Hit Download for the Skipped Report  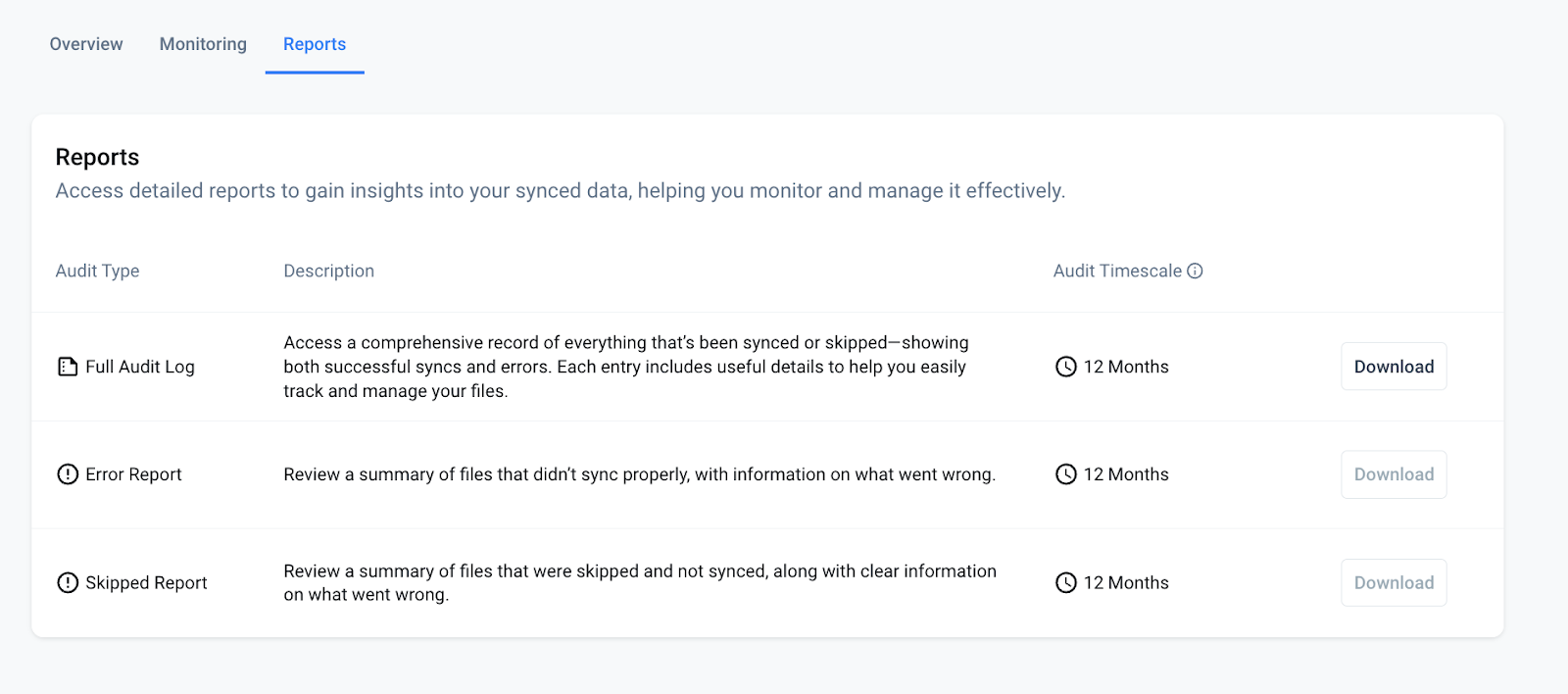coord(1394,582)
